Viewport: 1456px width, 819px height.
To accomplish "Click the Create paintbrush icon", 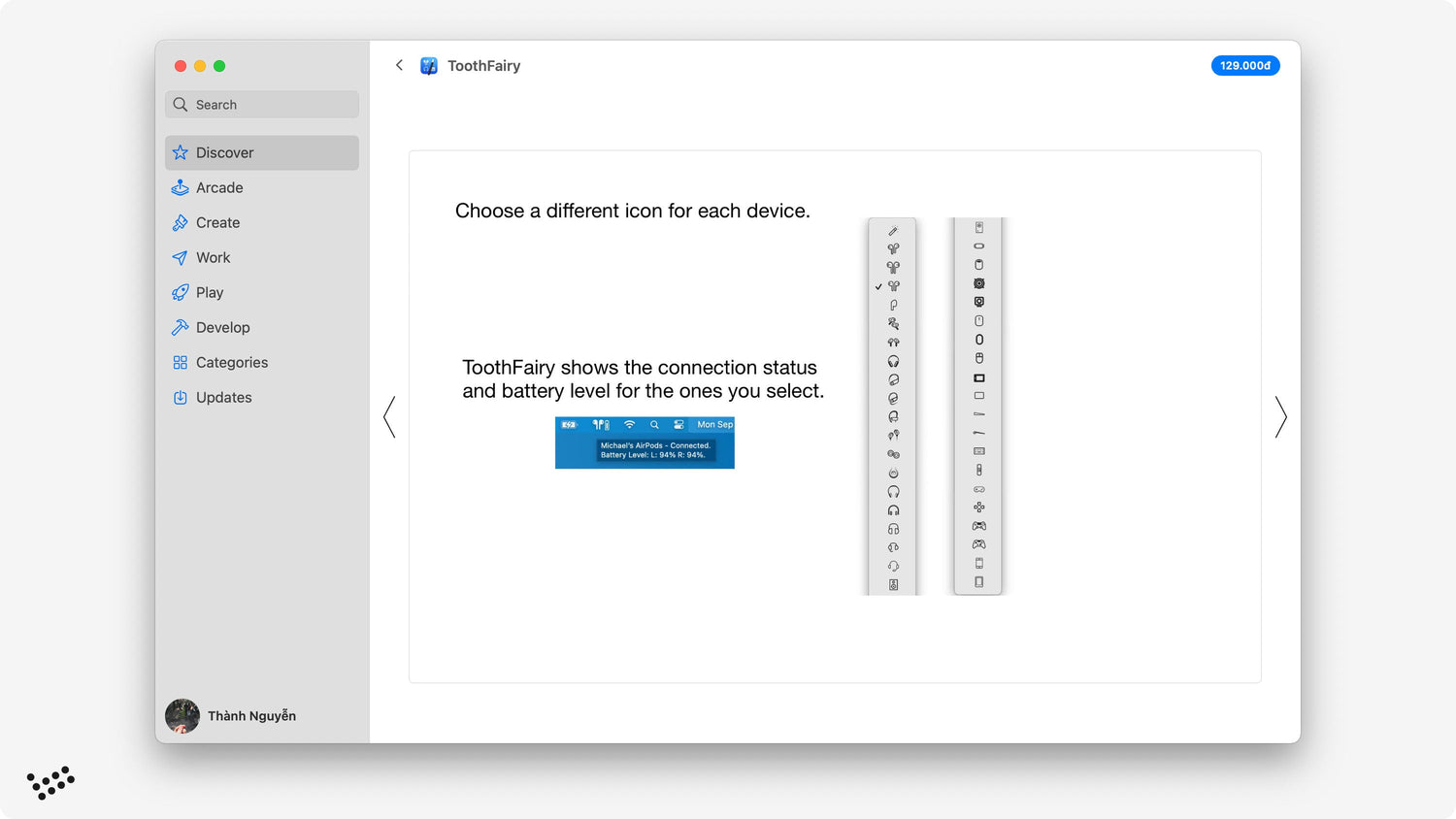I will (181, 222).
